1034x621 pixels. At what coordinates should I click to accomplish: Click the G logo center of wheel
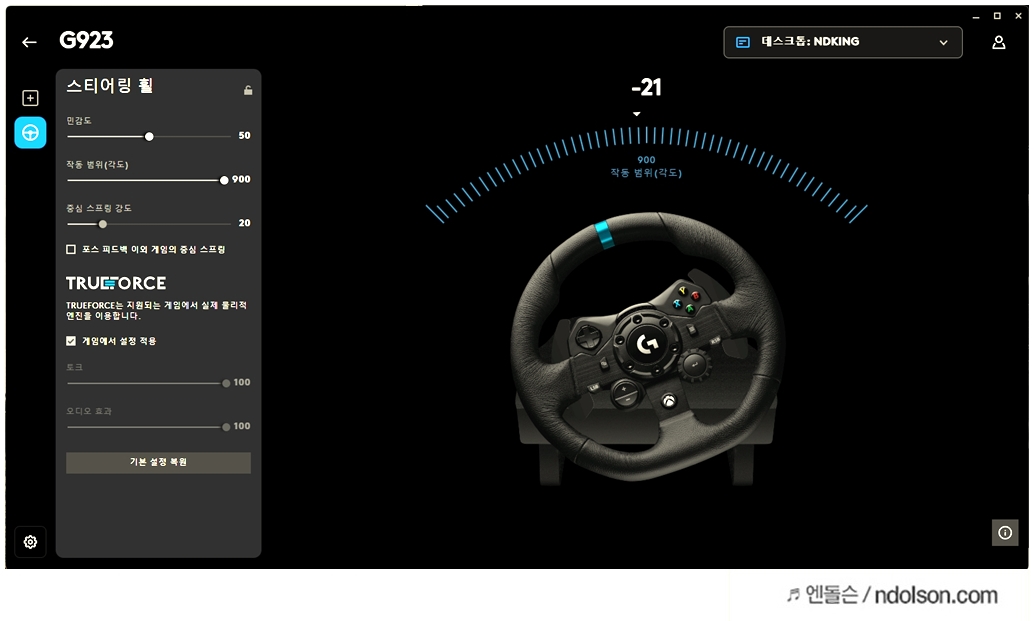647,343
